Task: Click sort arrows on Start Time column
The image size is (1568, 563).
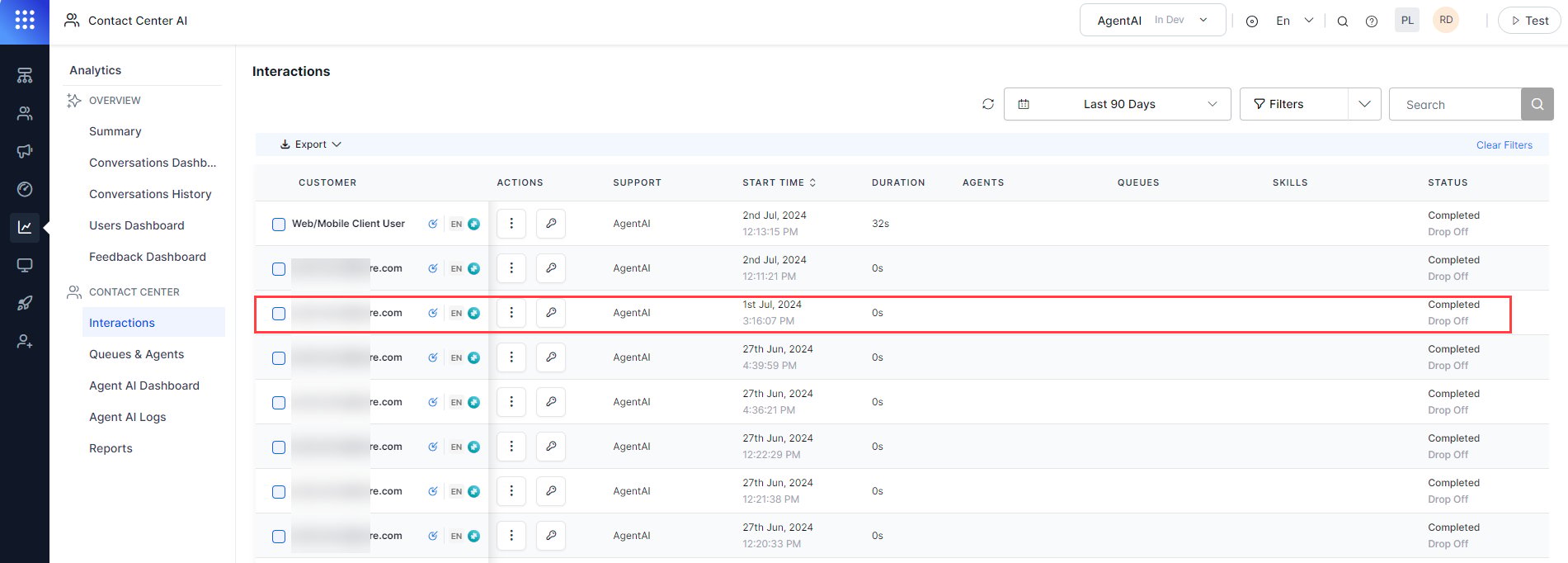Action: [812, 182]
